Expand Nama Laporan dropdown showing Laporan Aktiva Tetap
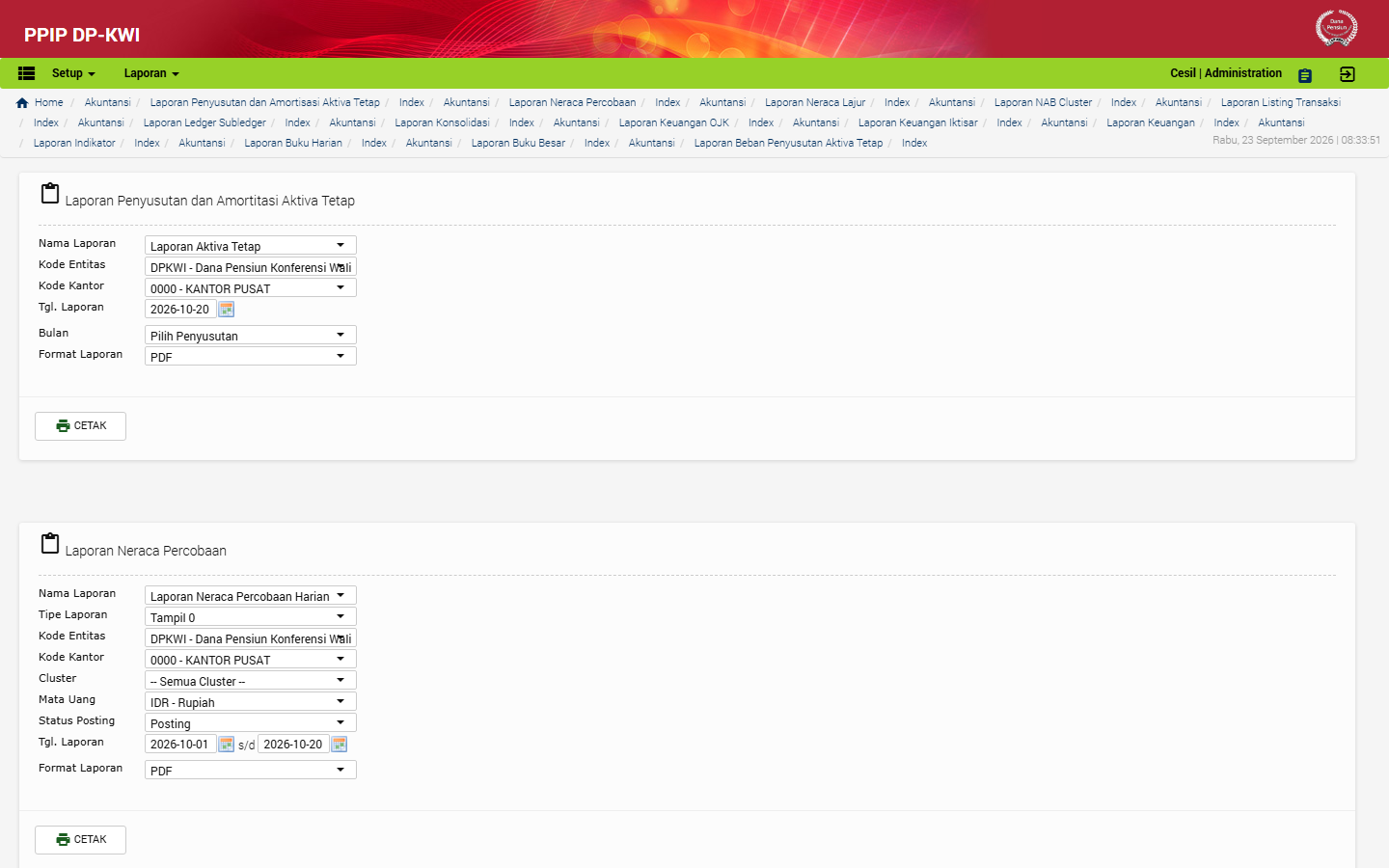The image size is (1389, 868). (x=251, y=246)
